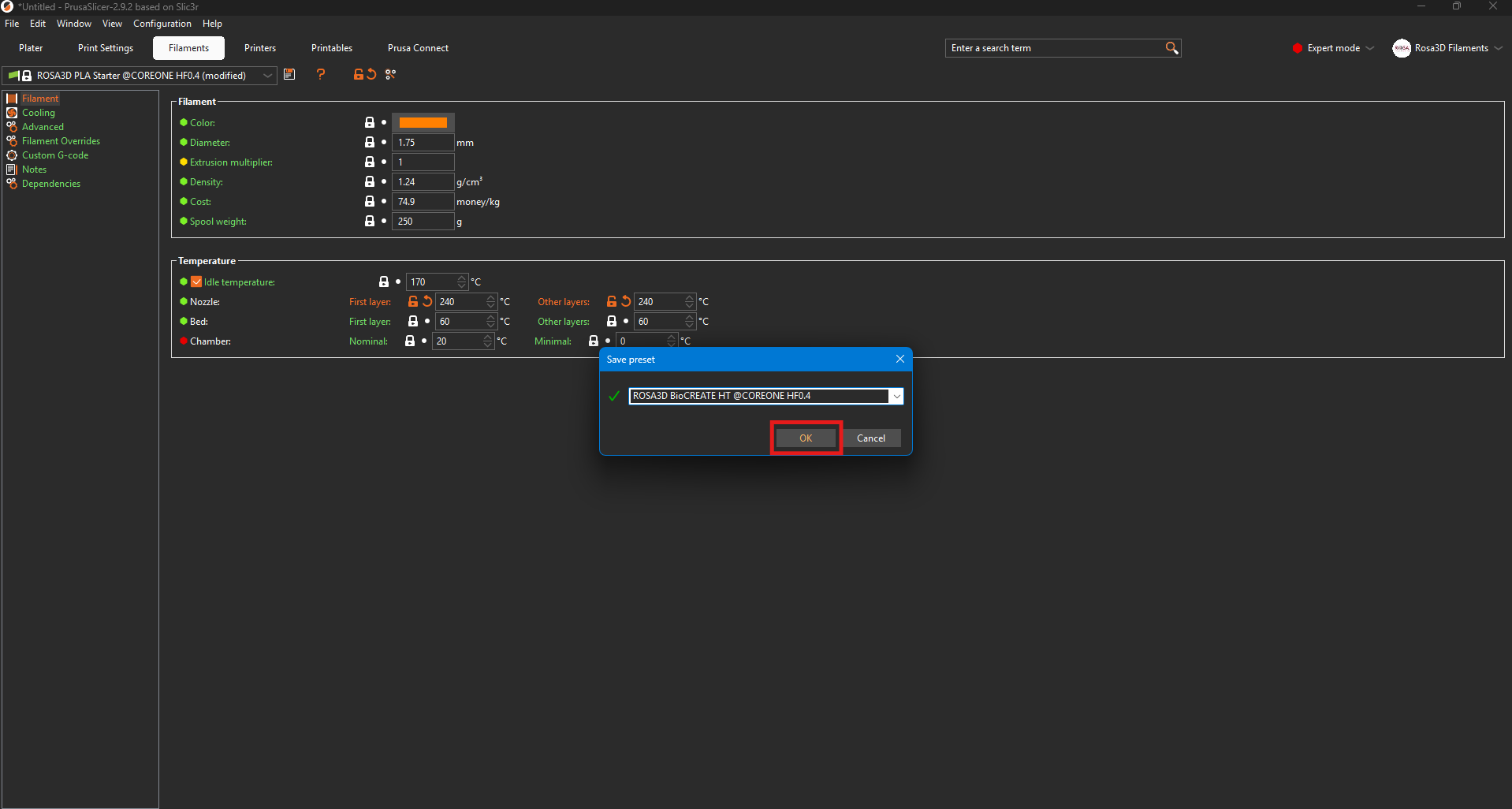The height and width of the screenshot is (809, 1512).
Task: Click the compare presets icon in toolbar
Action: click(390, 74)
